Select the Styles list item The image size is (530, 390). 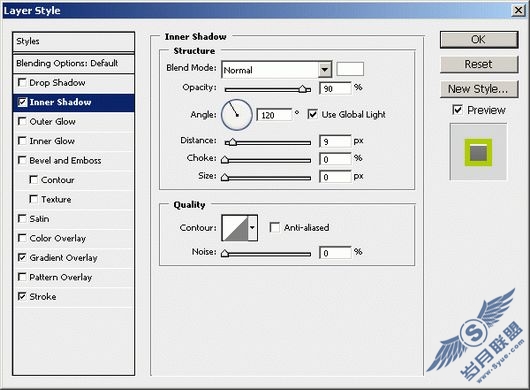(73, 42)
